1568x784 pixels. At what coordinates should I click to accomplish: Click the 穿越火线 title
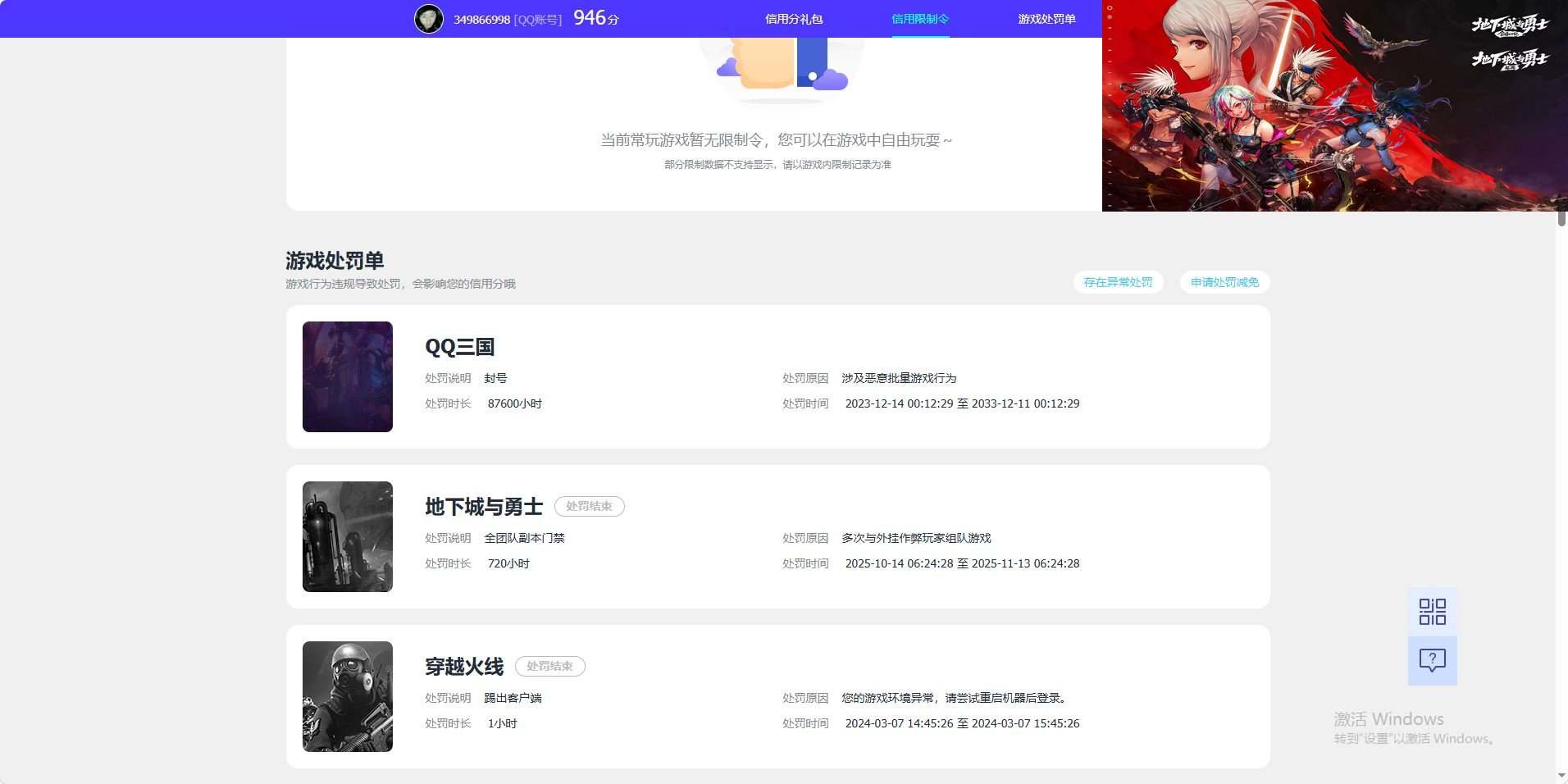pos(464,667)
